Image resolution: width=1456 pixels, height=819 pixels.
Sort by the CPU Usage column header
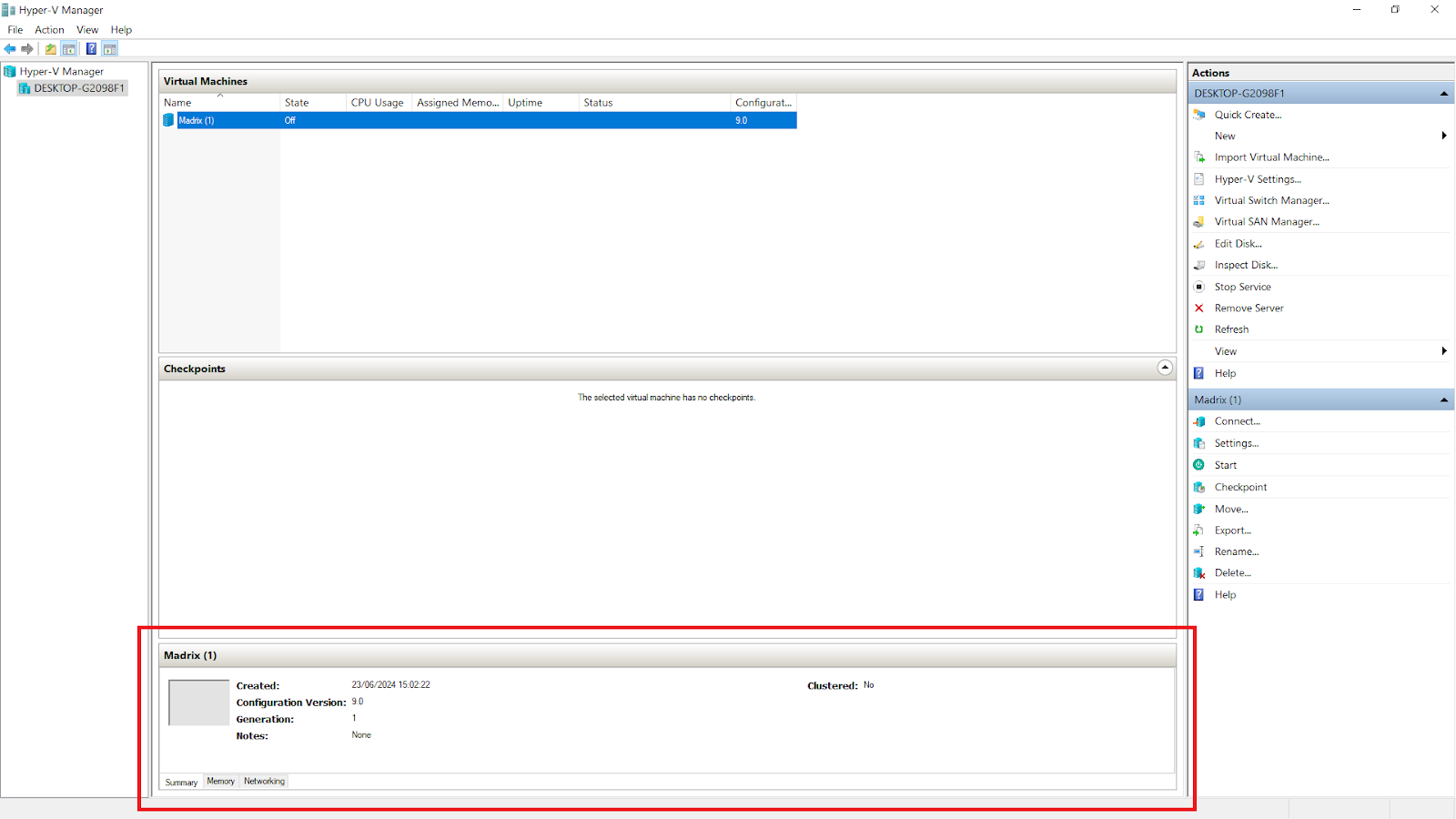click(x=379, y=103)
